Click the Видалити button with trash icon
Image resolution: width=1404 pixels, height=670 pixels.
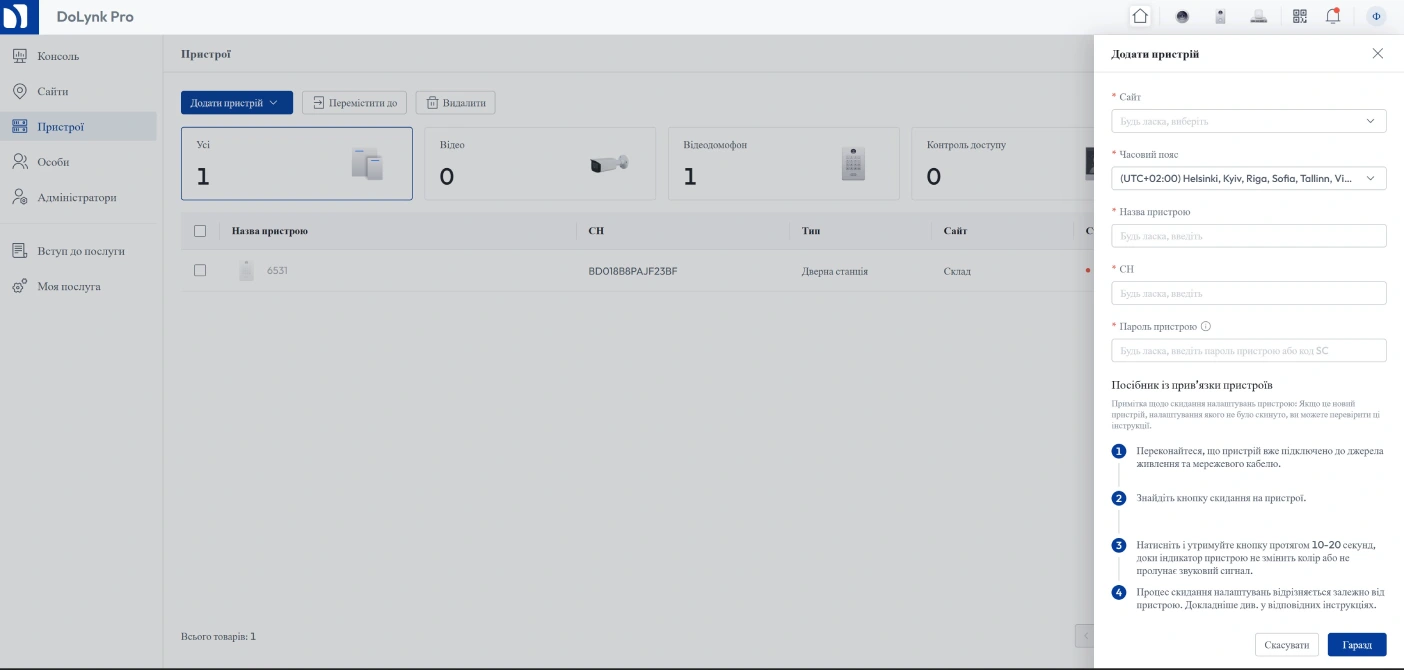(x=455, y=103)
